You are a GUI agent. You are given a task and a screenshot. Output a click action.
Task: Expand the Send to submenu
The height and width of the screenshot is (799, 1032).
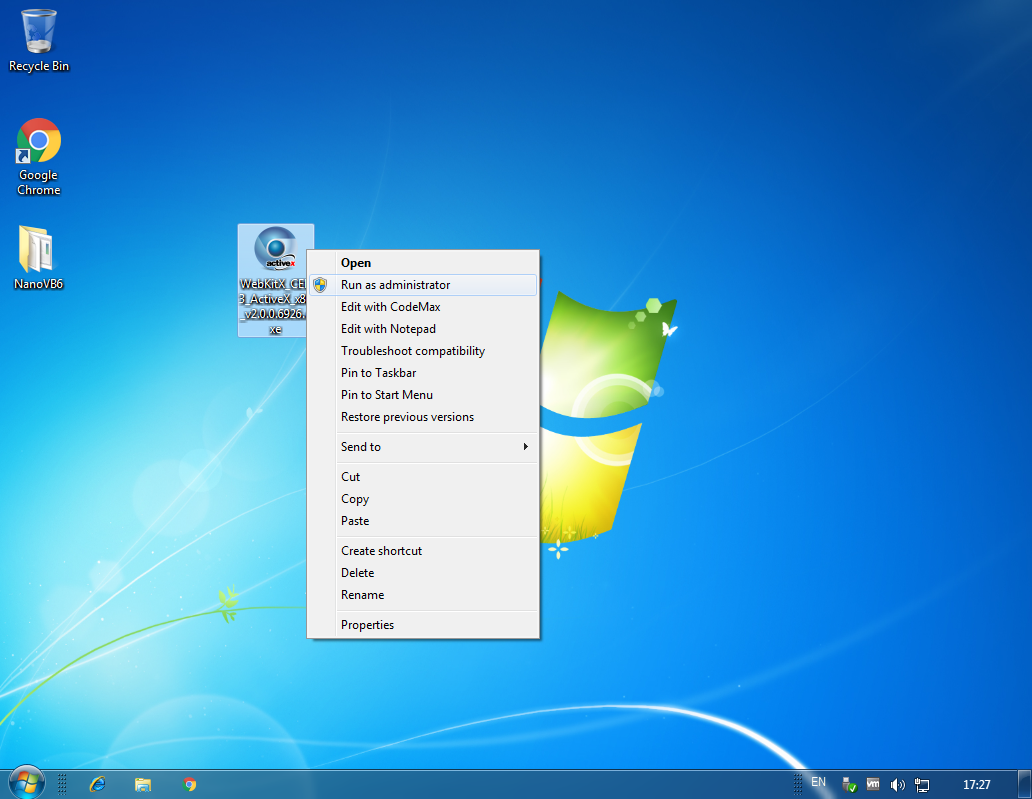click(423, 447)
